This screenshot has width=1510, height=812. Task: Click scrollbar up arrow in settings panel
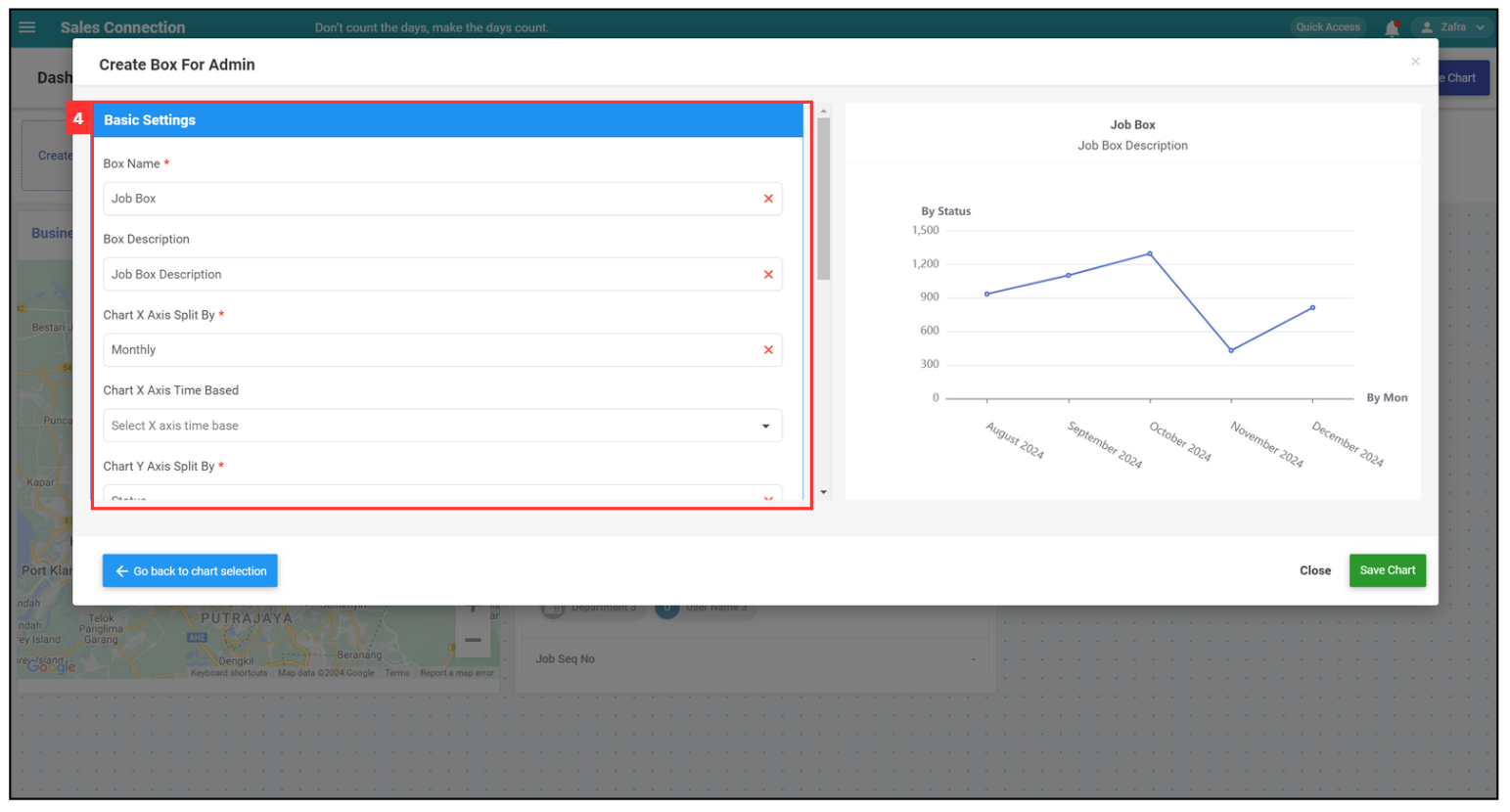pos(824,111)
